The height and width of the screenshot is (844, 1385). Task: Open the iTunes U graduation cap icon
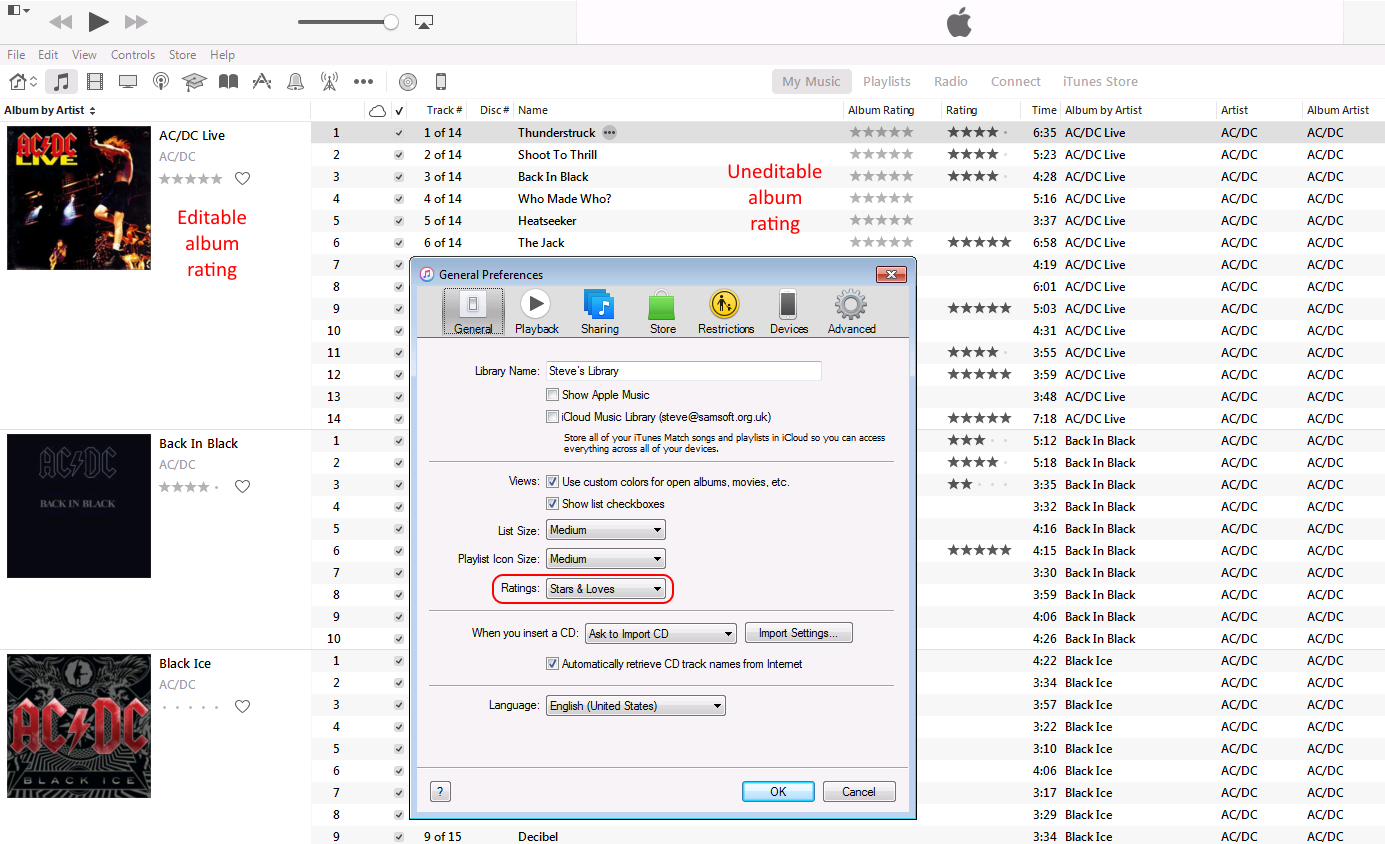(194, 82)
